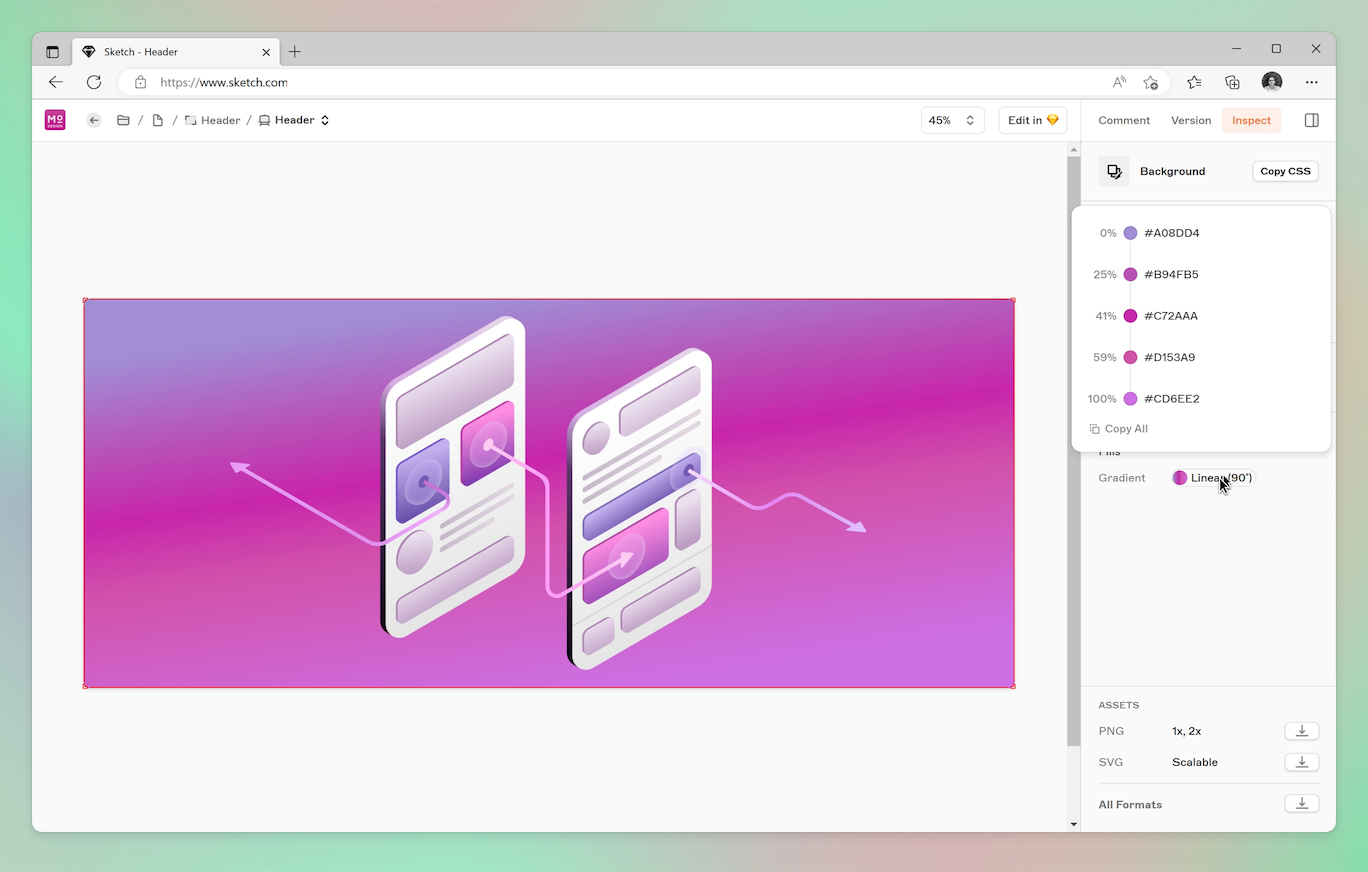Open the 45% zoom level dropdown

pos(952,120)
